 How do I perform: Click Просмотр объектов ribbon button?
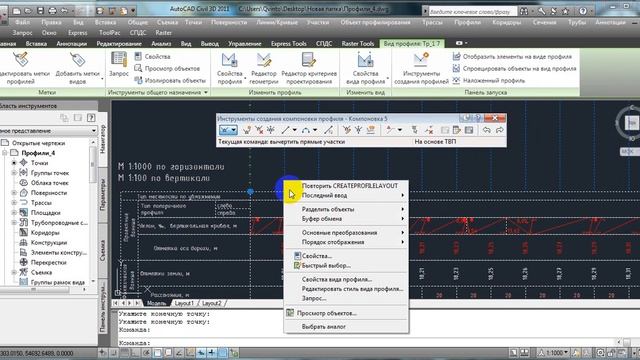pos(167,69)
